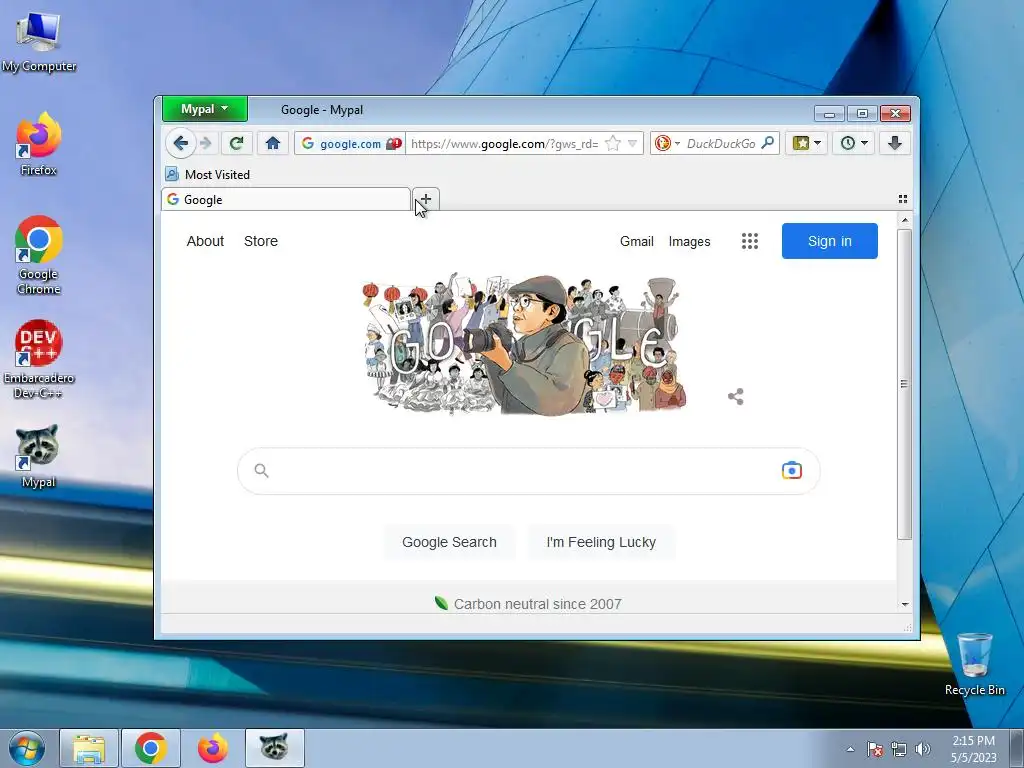Click the forward arrow navigation button

pos(206,143)
